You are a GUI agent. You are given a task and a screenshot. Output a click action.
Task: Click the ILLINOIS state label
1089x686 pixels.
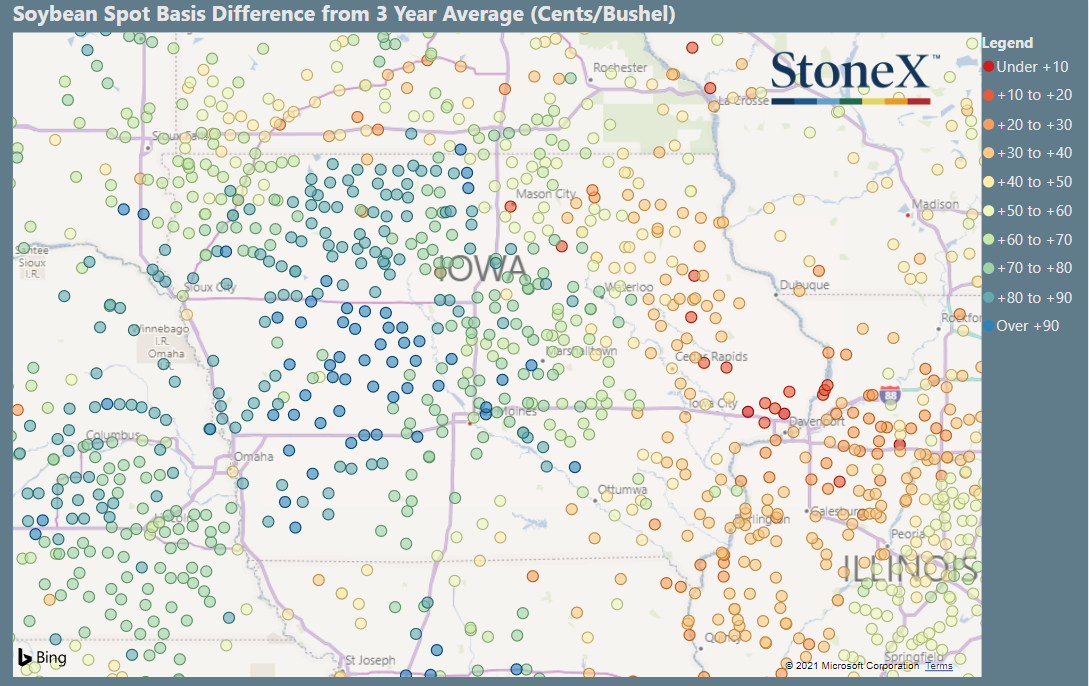(910, 569)
